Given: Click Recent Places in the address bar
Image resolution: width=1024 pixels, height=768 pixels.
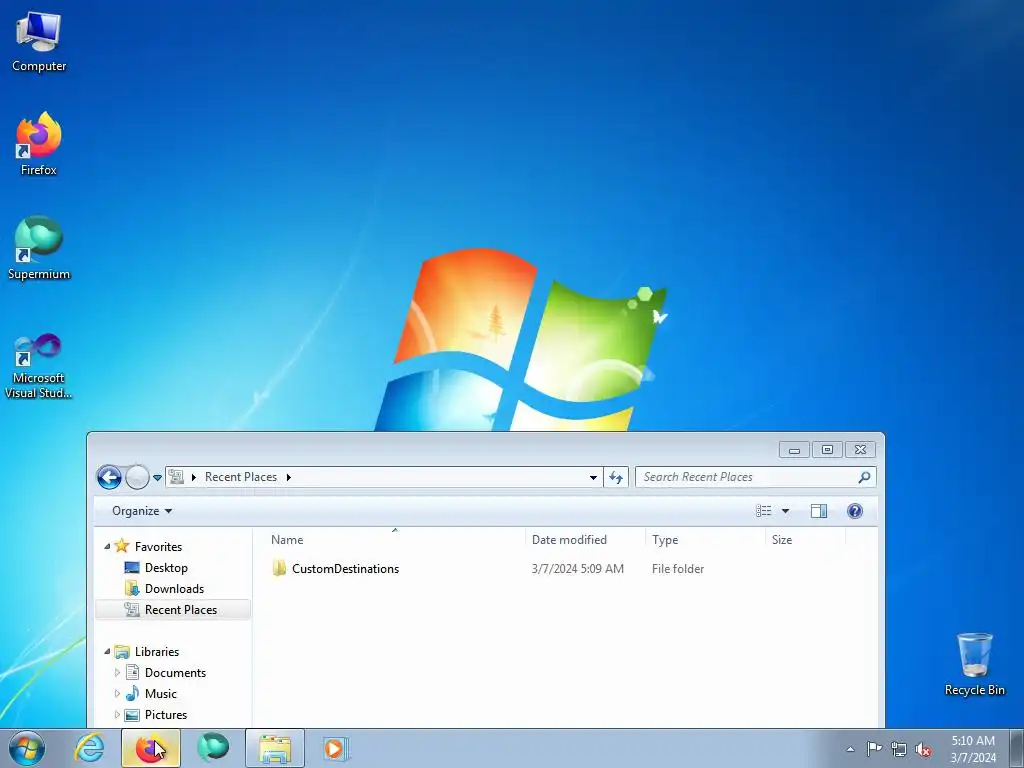Looking at the screenshot, I should [x=241, y=477].
